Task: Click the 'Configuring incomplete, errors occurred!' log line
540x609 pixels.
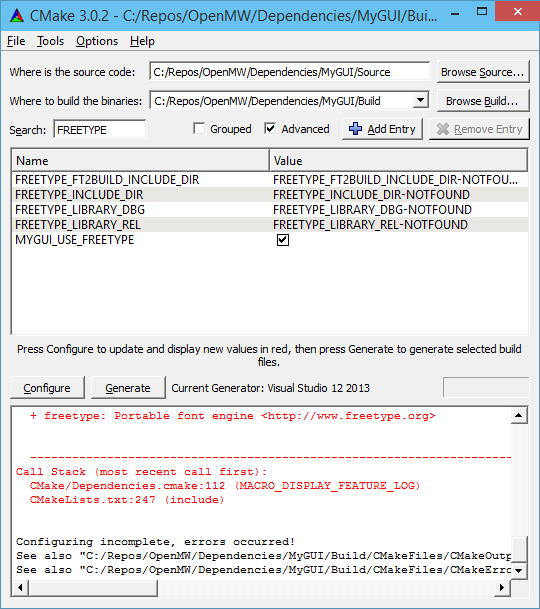Action: pyautogui.click(x=155, y=541)
